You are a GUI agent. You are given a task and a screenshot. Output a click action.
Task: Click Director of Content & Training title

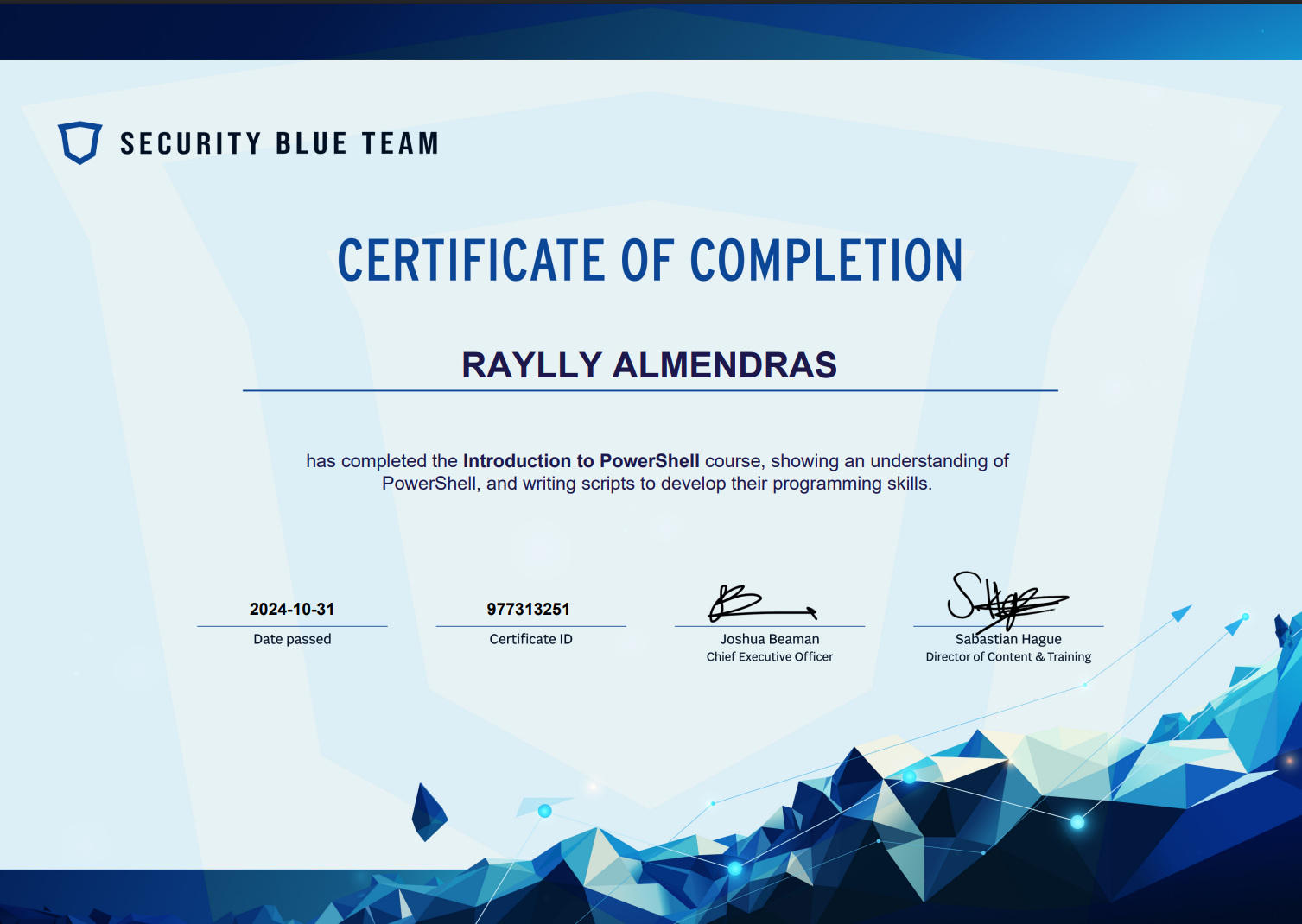pyautogui.click(x=1008, y=657)
